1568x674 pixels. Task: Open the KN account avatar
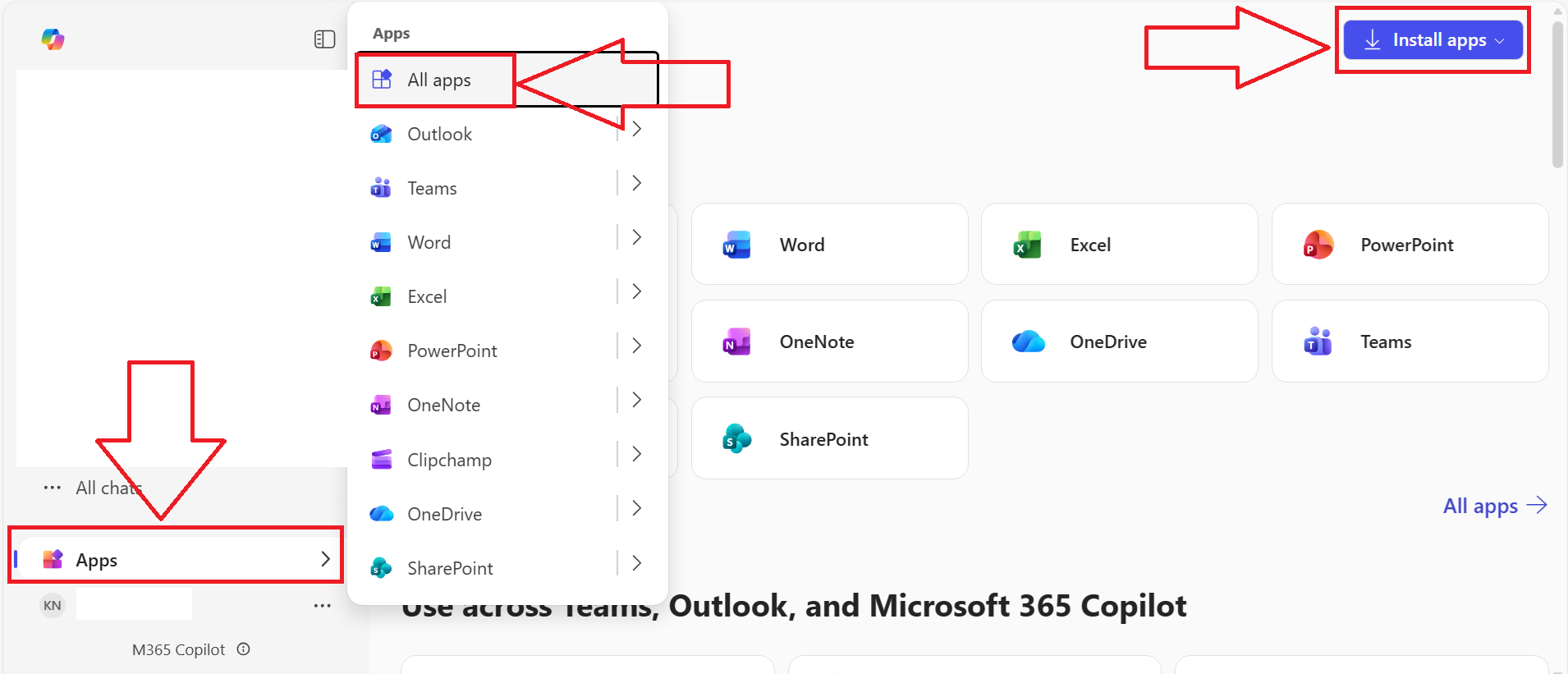click(x=53, y=606)
